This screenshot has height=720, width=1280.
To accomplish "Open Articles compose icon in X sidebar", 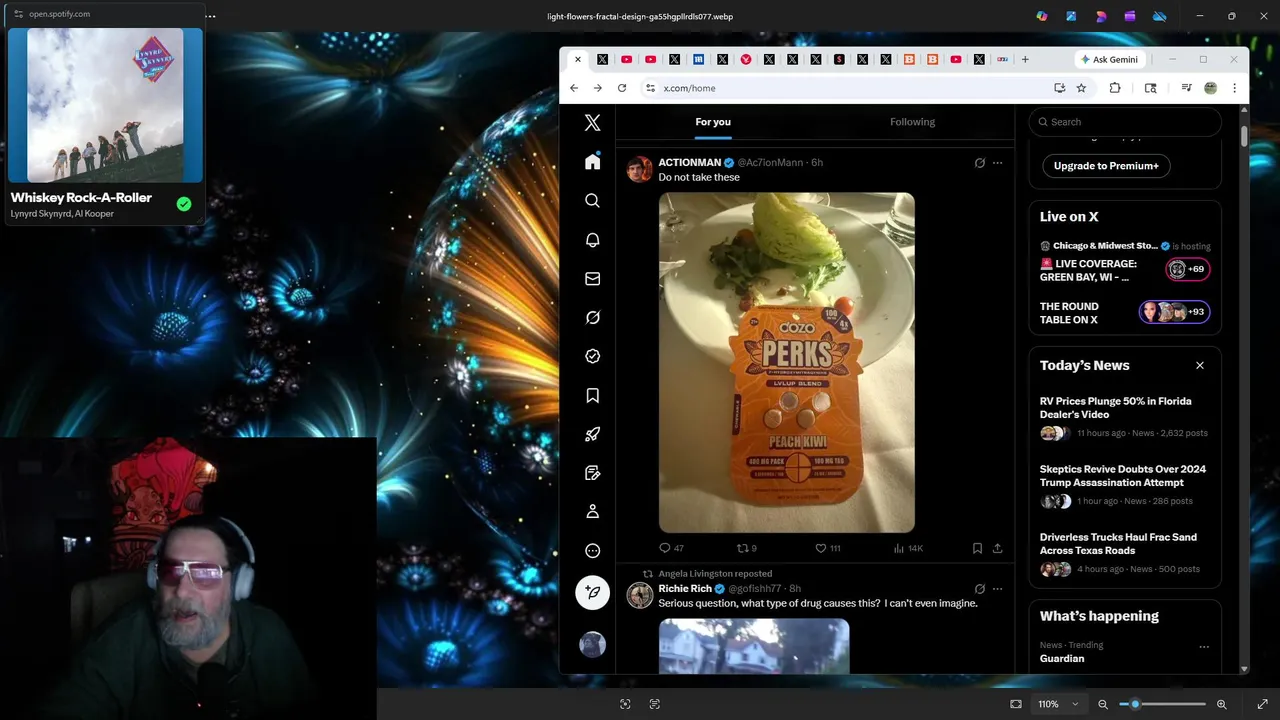I will (592, 473).
